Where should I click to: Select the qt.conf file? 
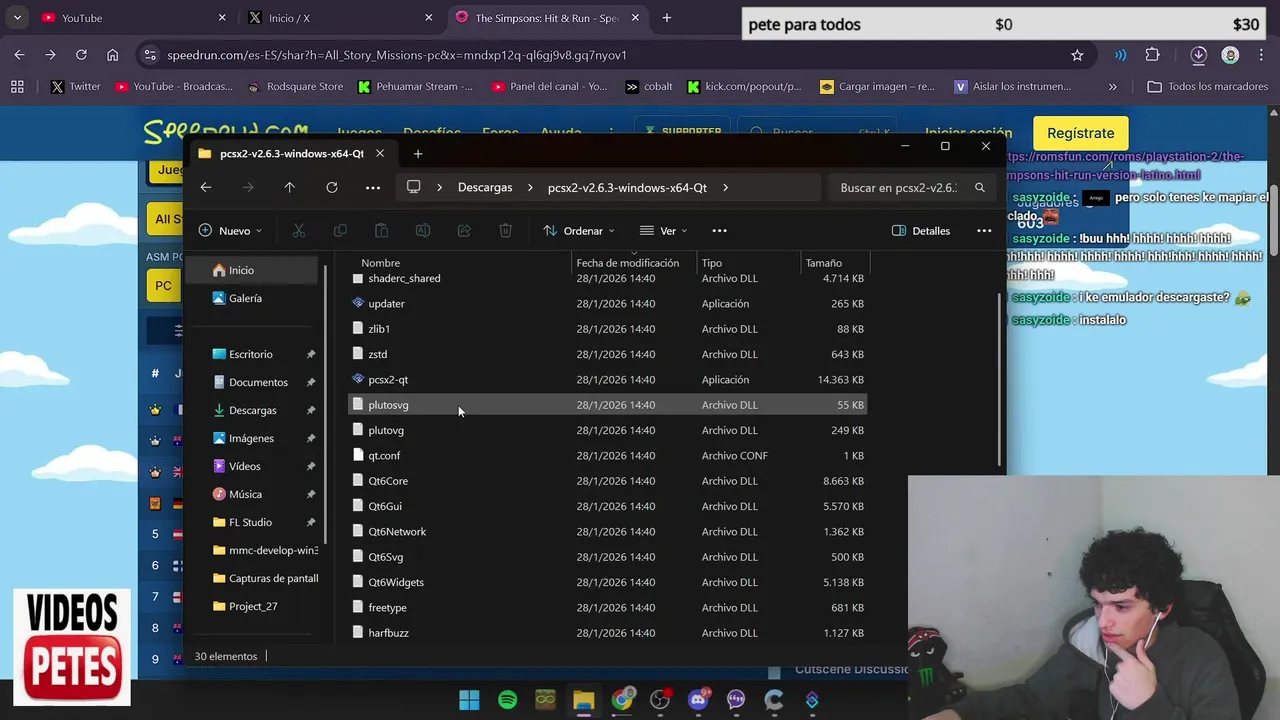click(607, 455)
